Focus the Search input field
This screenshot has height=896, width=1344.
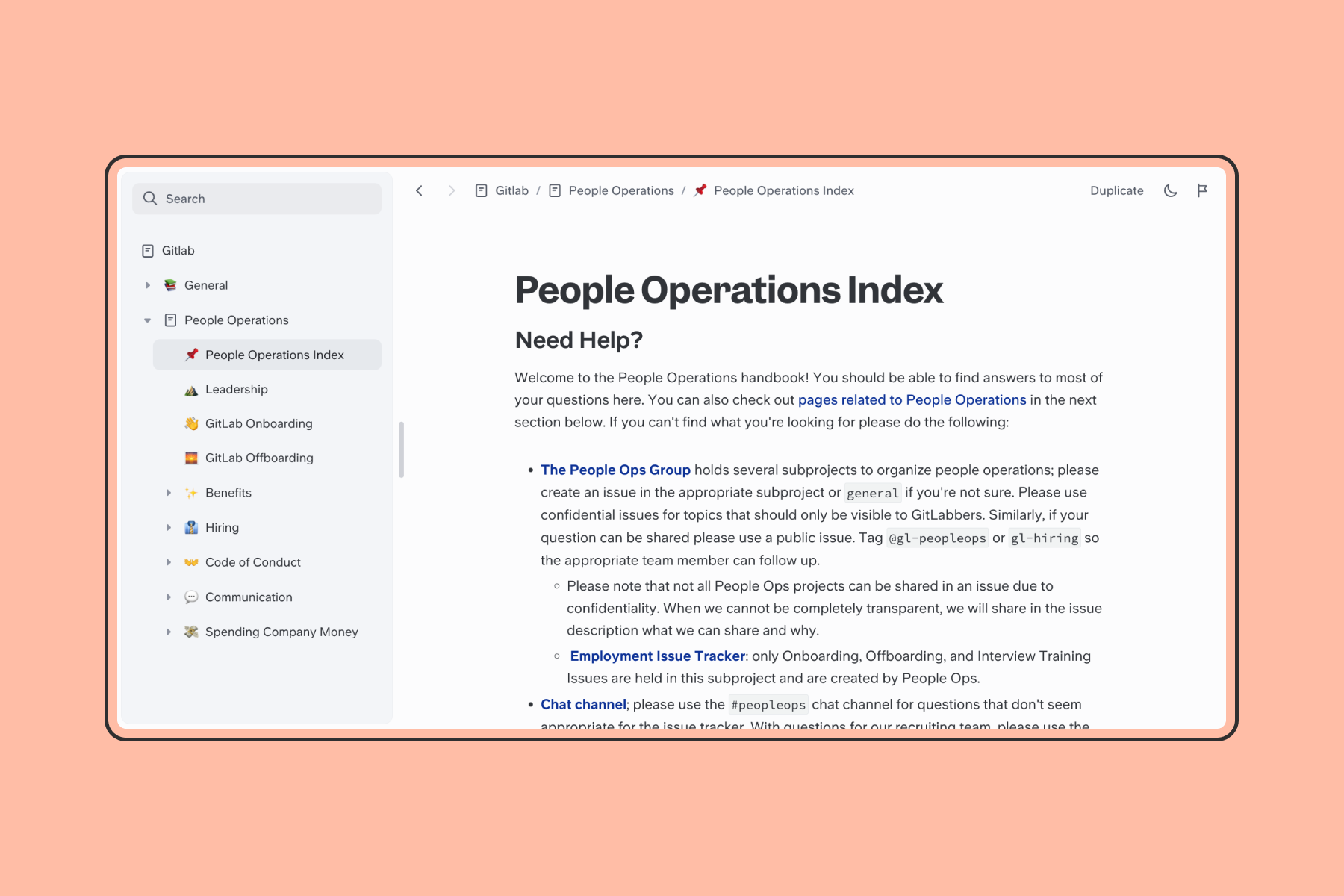pyautogui.click(x=257, y=199)
